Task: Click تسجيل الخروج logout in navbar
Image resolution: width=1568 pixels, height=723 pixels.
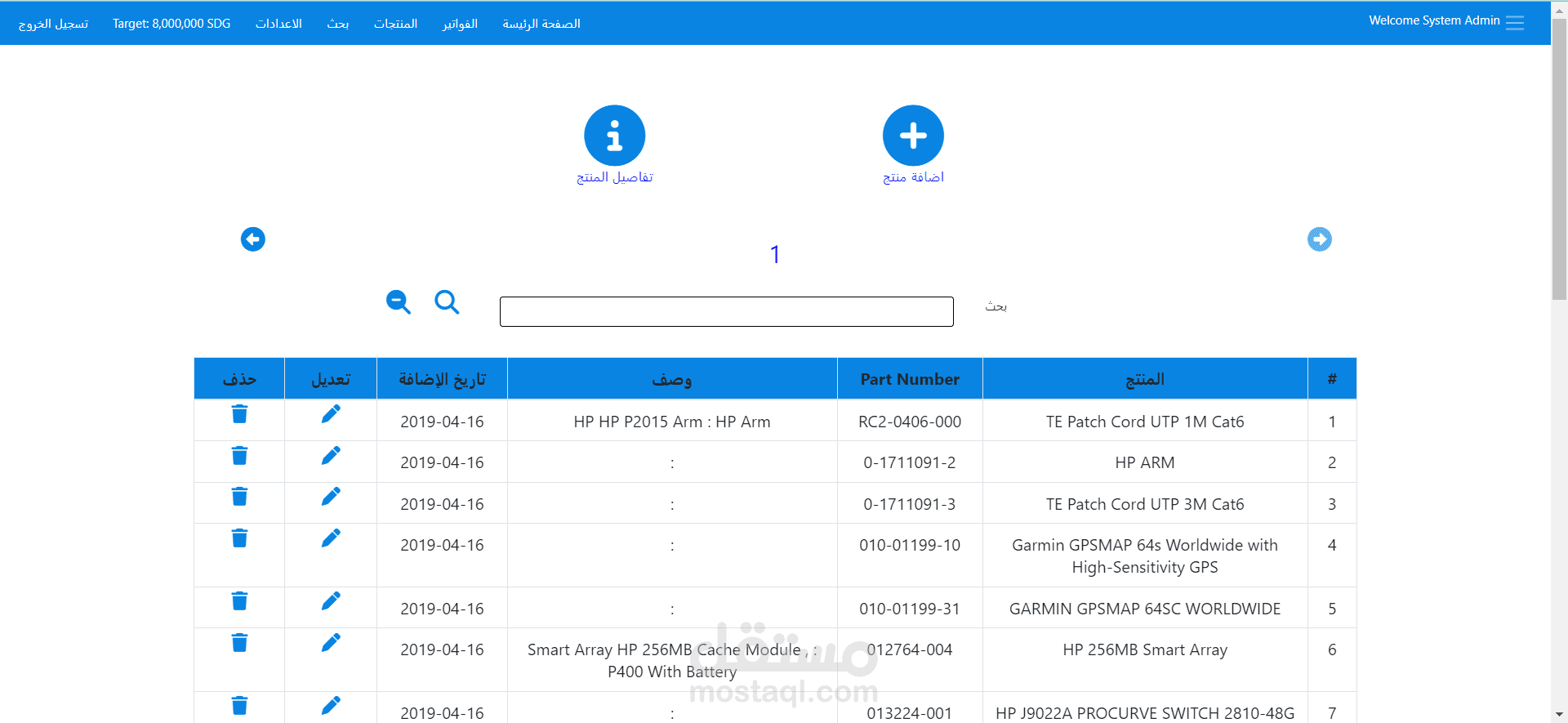Action: click(x=53, y=24)
